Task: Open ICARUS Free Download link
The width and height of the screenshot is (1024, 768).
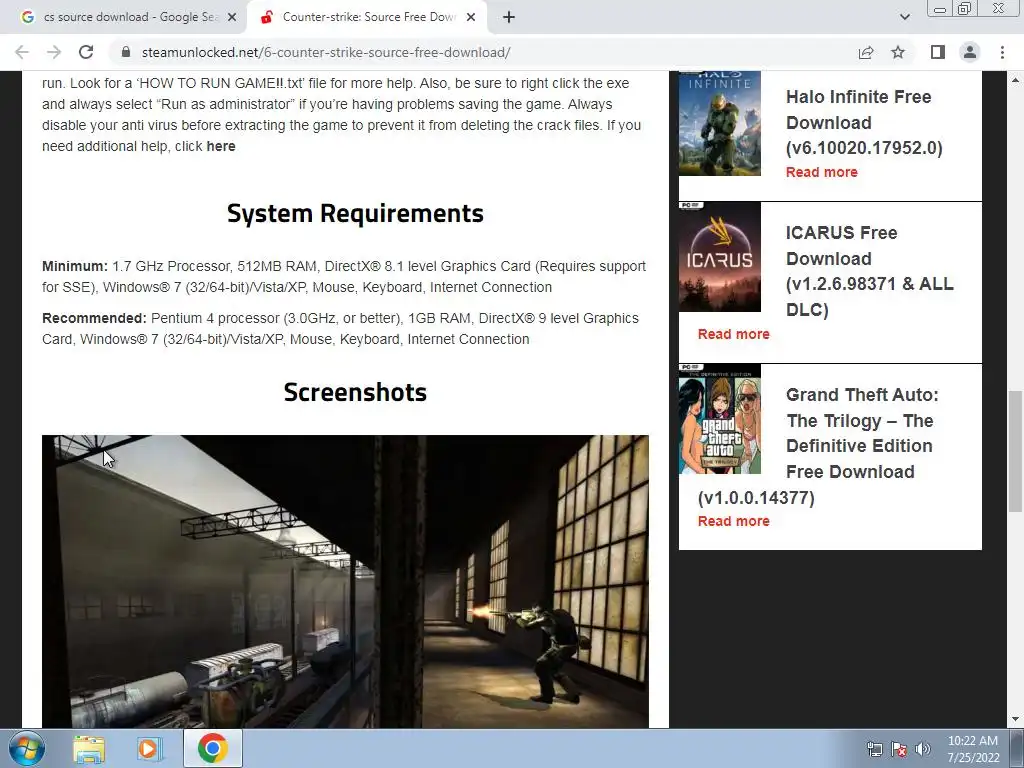Action: pyautogui.click(x=869, y=271)
